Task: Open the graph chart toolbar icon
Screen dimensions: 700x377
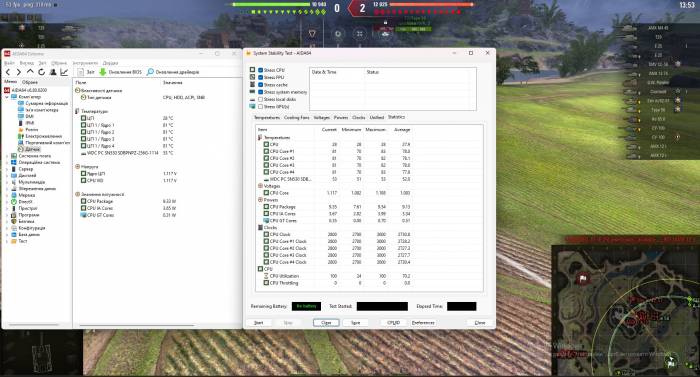Action: [x=64, y=72]
